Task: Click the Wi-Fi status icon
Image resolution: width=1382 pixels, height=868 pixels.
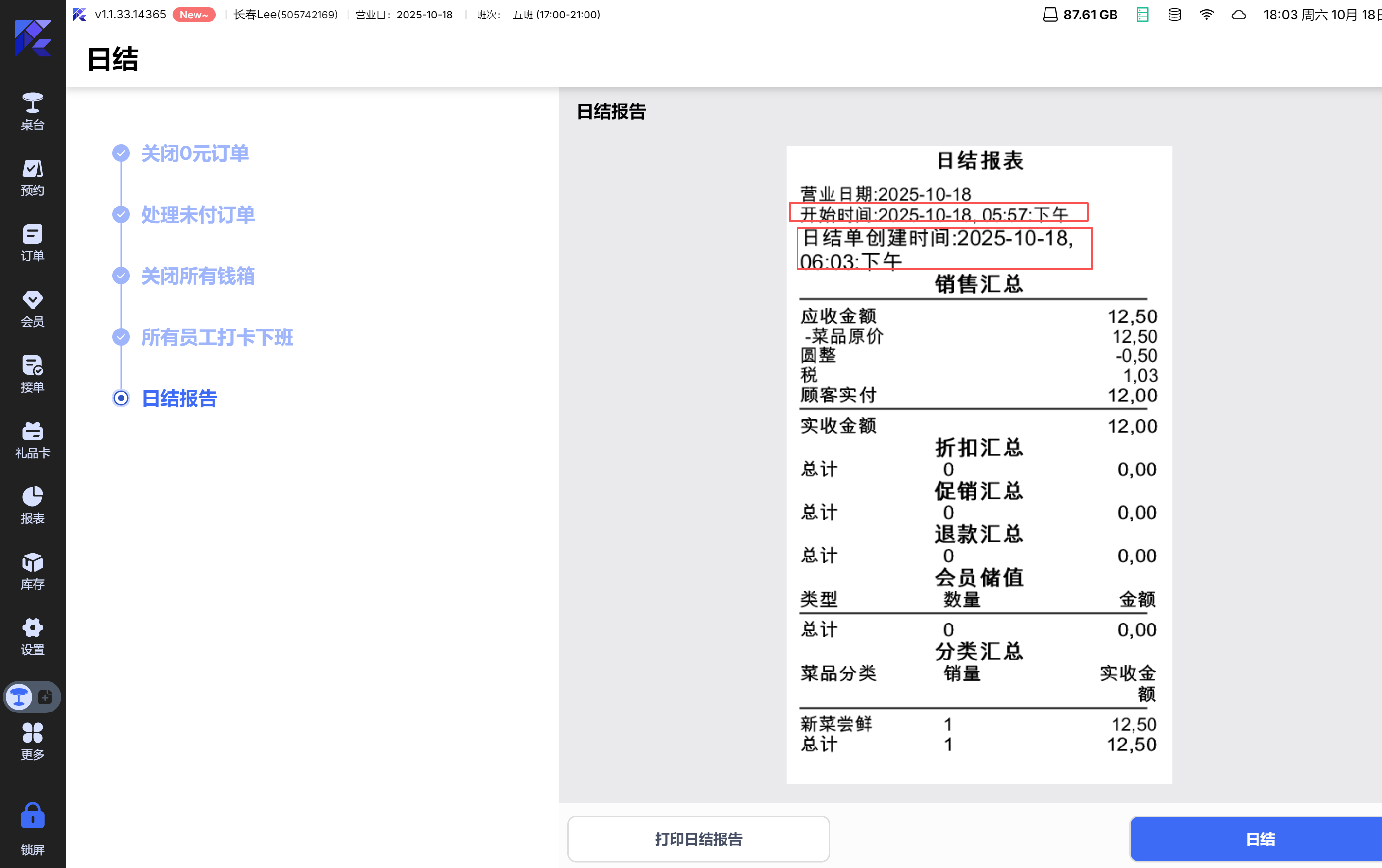Action: [x=1206, y=15]
